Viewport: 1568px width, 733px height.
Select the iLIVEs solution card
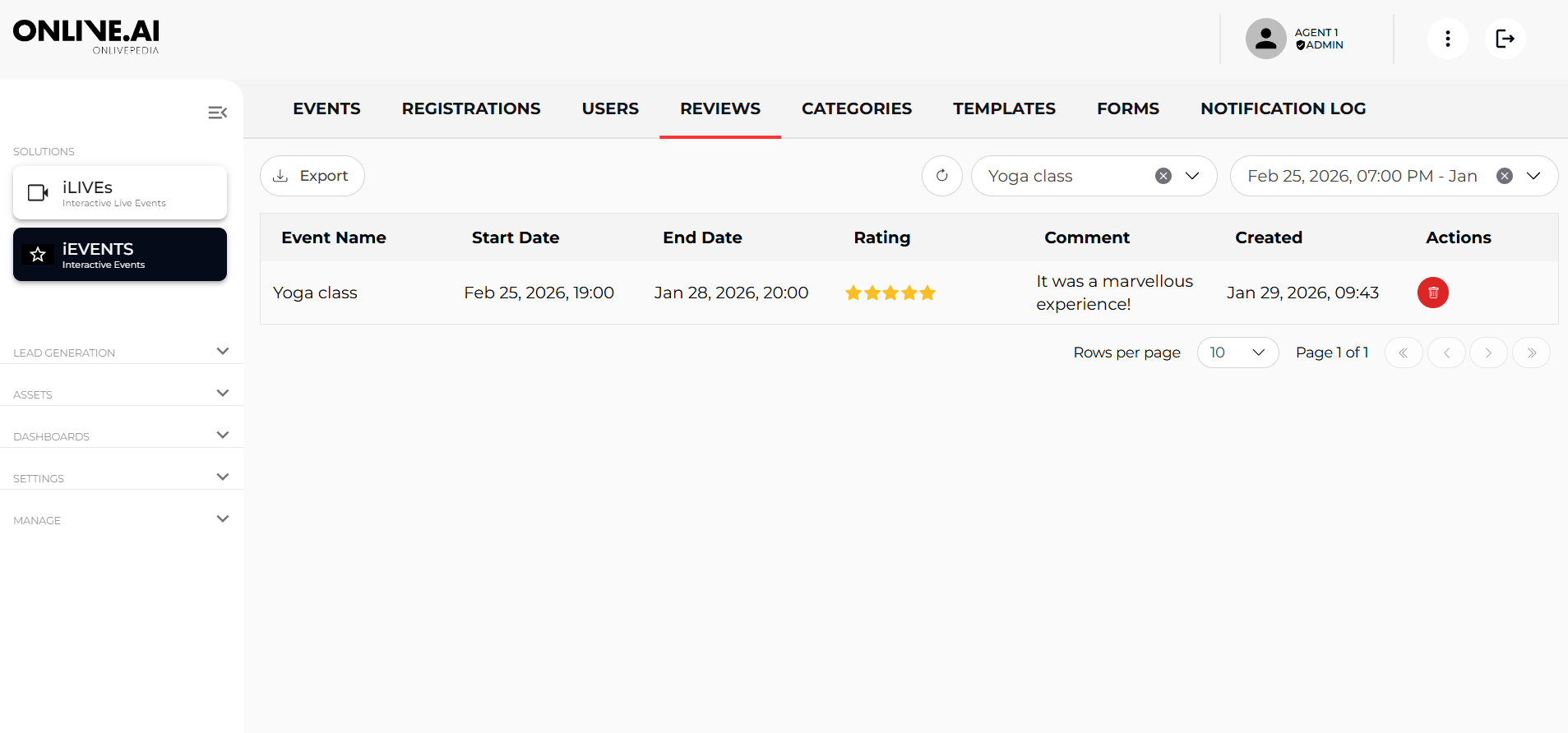(x=120, y=193)
